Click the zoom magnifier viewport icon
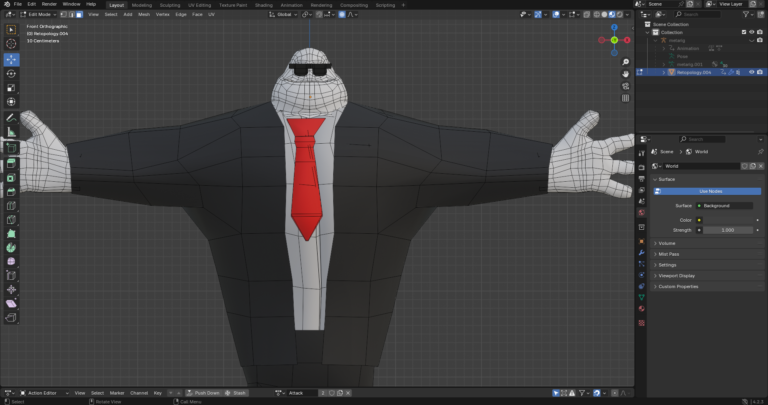Image resolution: width=768 pixels, height=405 pixels. pyautogui.click(x=625, y=60)
